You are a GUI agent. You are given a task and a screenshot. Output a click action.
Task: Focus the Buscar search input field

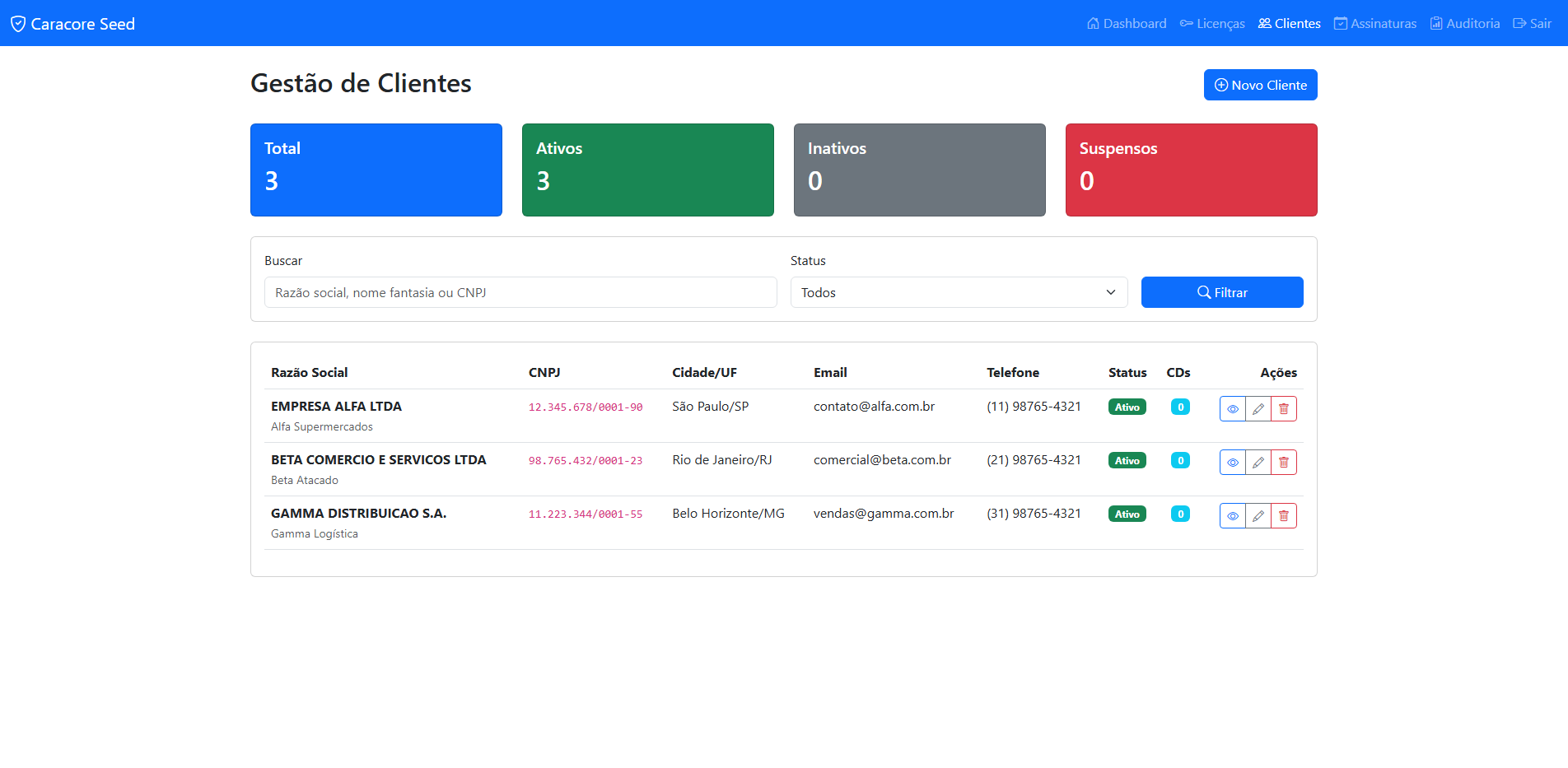point(520,292)
